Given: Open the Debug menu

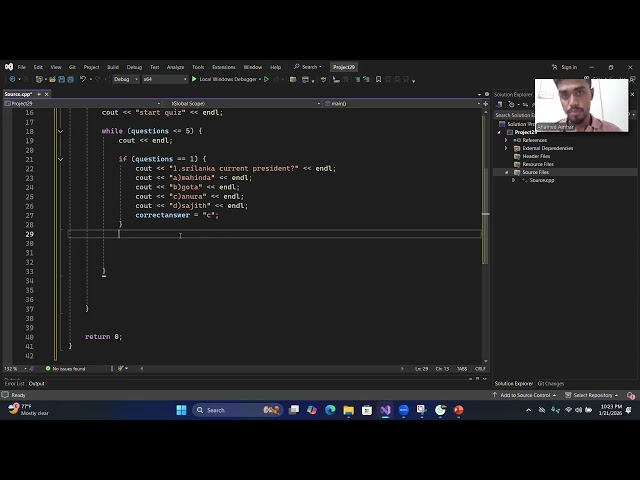Looking at the screenshot, I should coord(134,67).
